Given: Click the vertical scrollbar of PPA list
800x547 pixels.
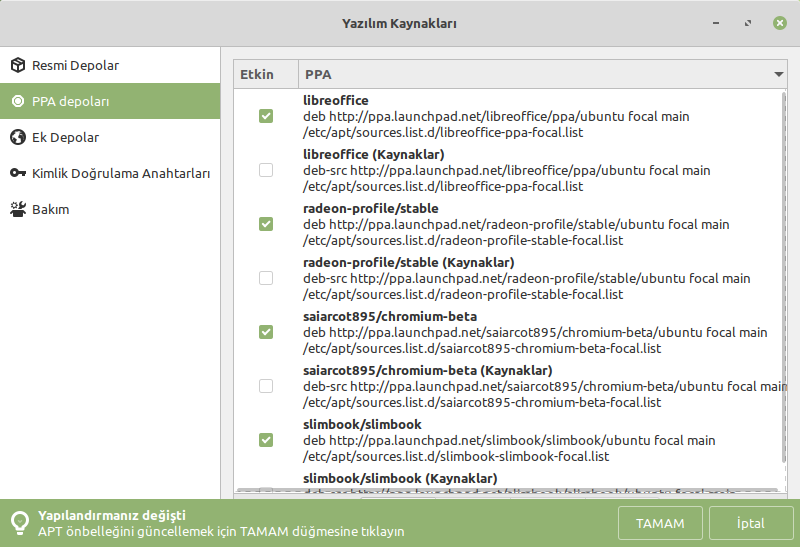Looking at the screenshot, I should click(x=784, y=278).
